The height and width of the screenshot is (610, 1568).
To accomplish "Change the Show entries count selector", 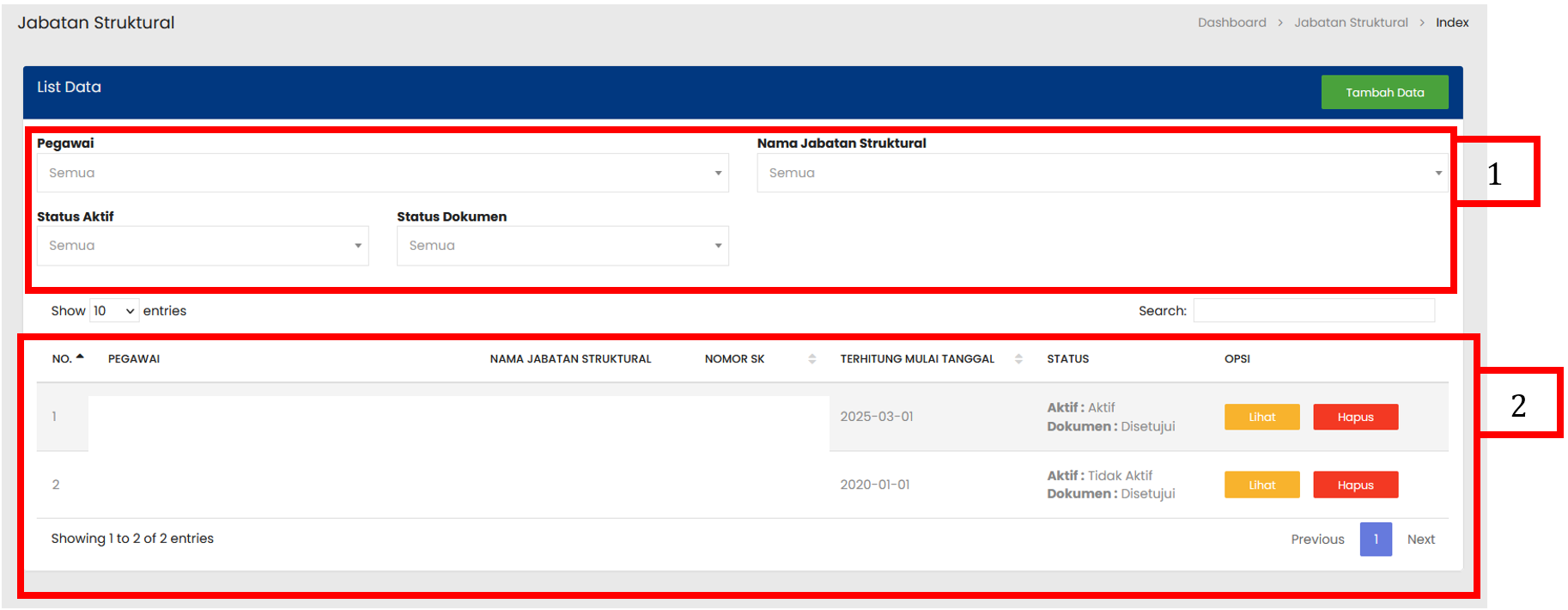I will point(114,311).
